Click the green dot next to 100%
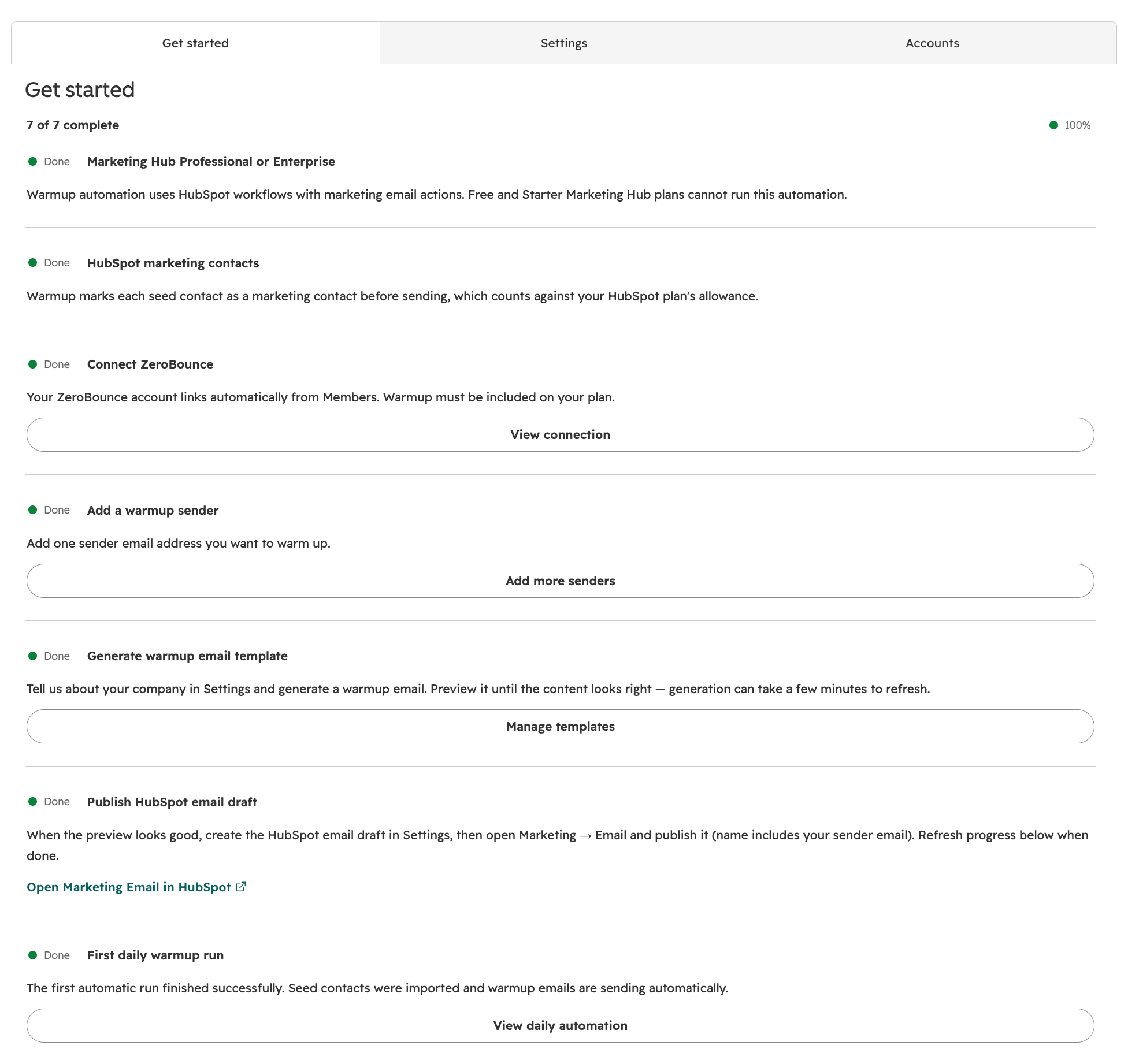This screenshot has height=1064, width=1128. click(1053, 125)
